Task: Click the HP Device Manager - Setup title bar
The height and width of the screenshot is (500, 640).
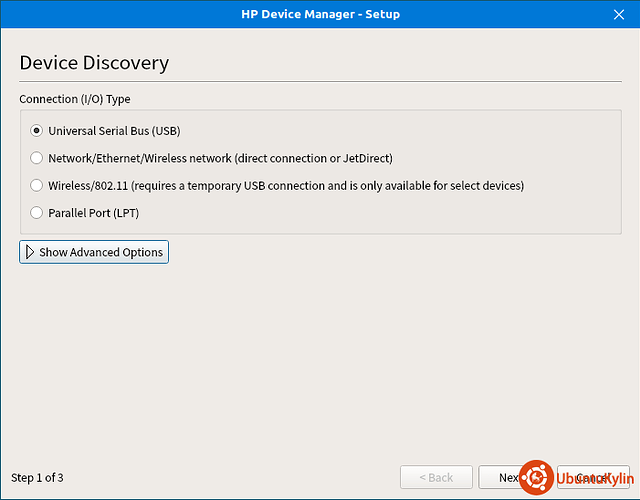Action: coord(320,14)
